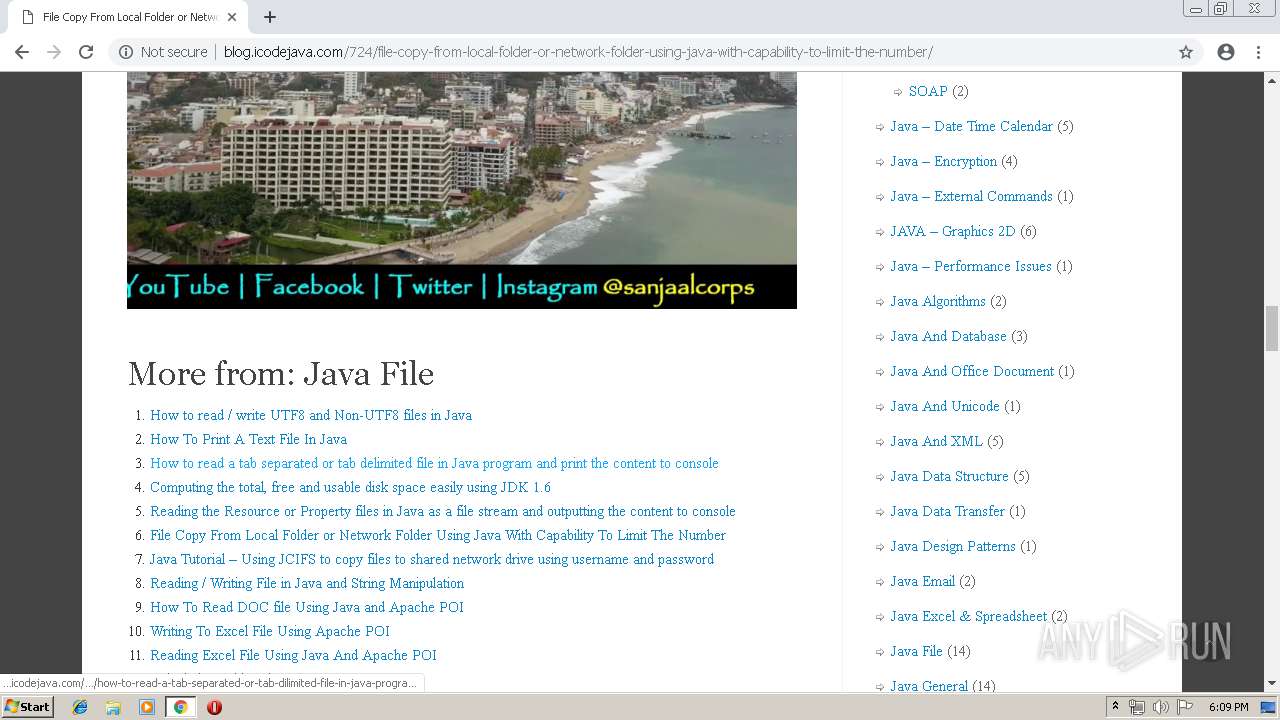Open JAVA – Graphics 2D category

coord(953,231)
